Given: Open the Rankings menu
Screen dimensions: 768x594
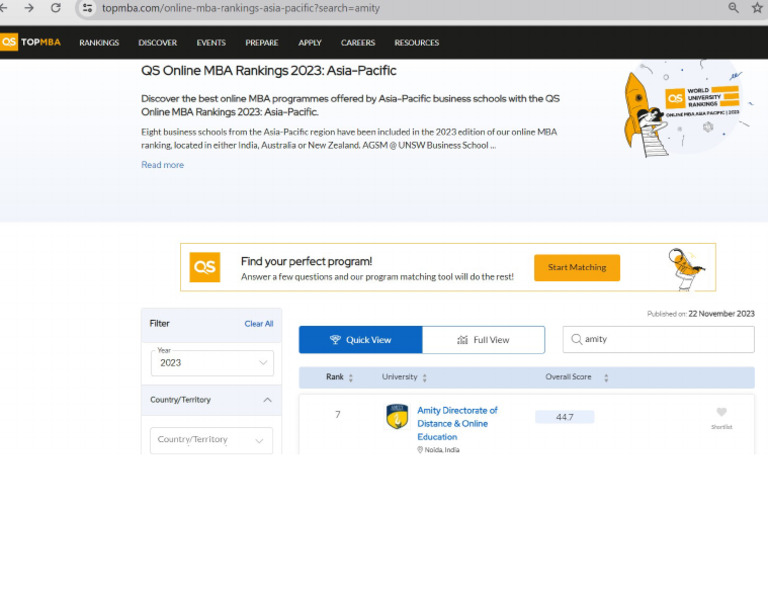Looking at the screenshot, I should [x=99, y=43].
